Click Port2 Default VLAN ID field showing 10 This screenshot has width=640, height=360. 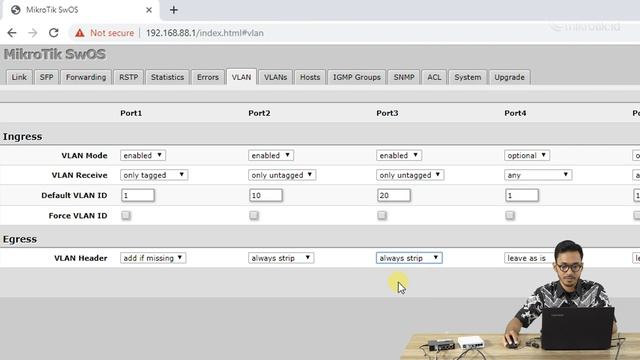point(266,196)
